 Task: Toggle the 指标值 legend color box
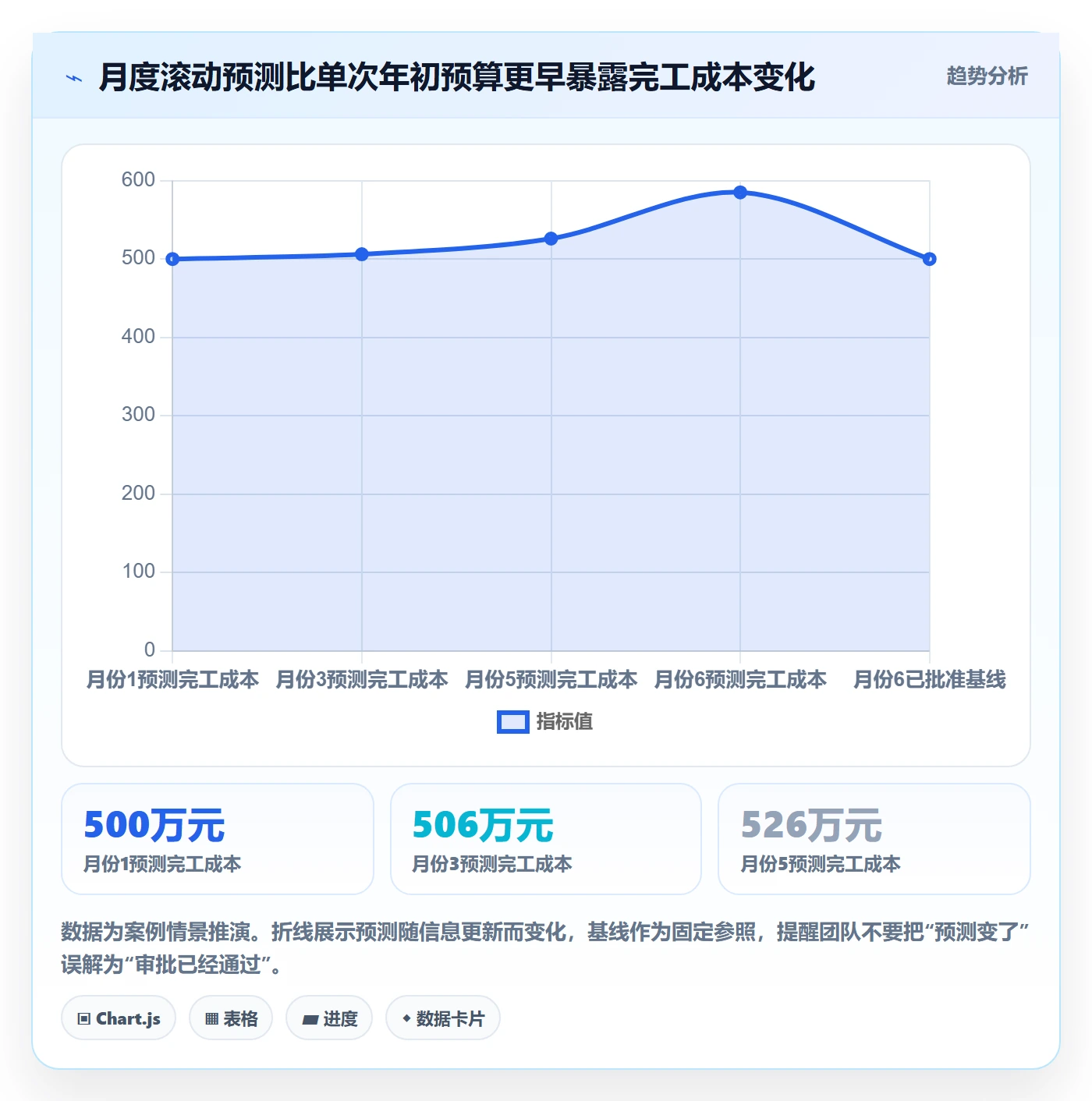point(513,722)
